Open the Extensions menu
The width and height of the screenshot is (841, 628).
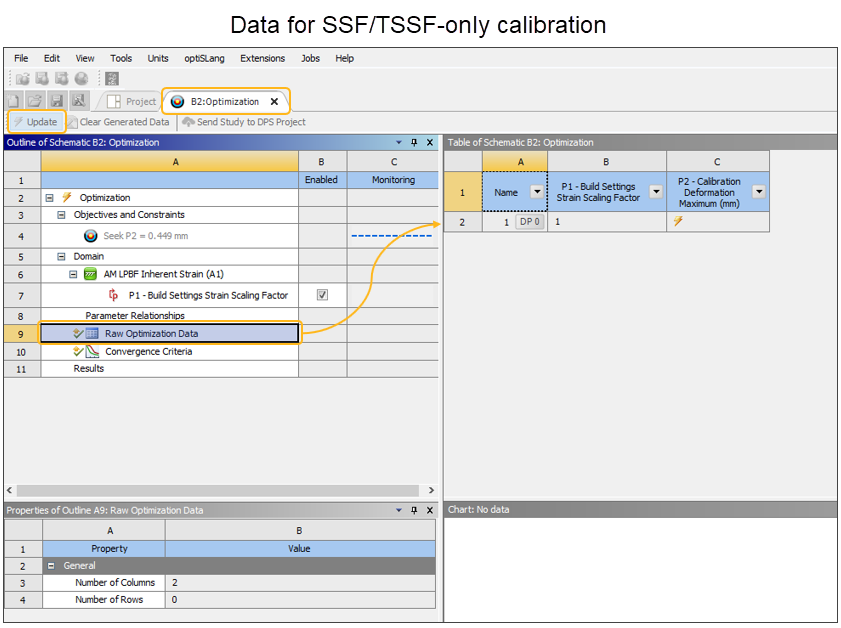[262, 58]
